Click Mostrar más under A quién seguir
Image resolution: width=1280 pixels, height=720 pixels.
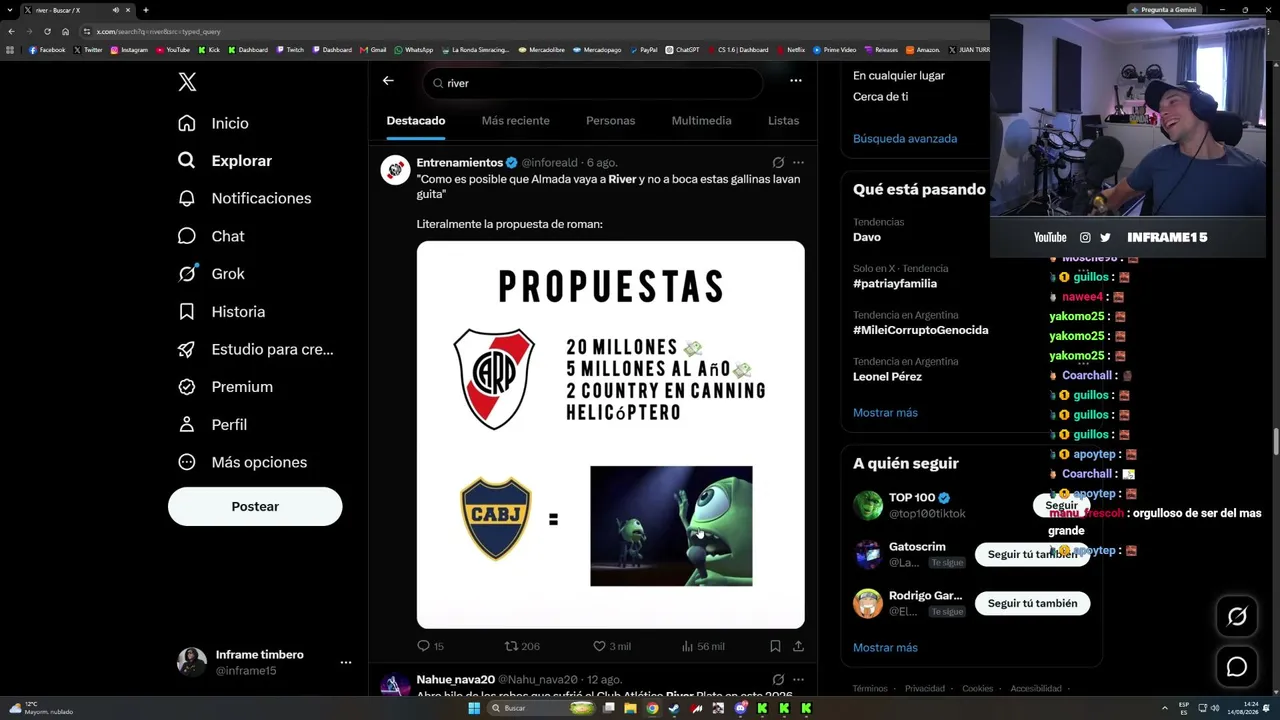tap(885, 648)
